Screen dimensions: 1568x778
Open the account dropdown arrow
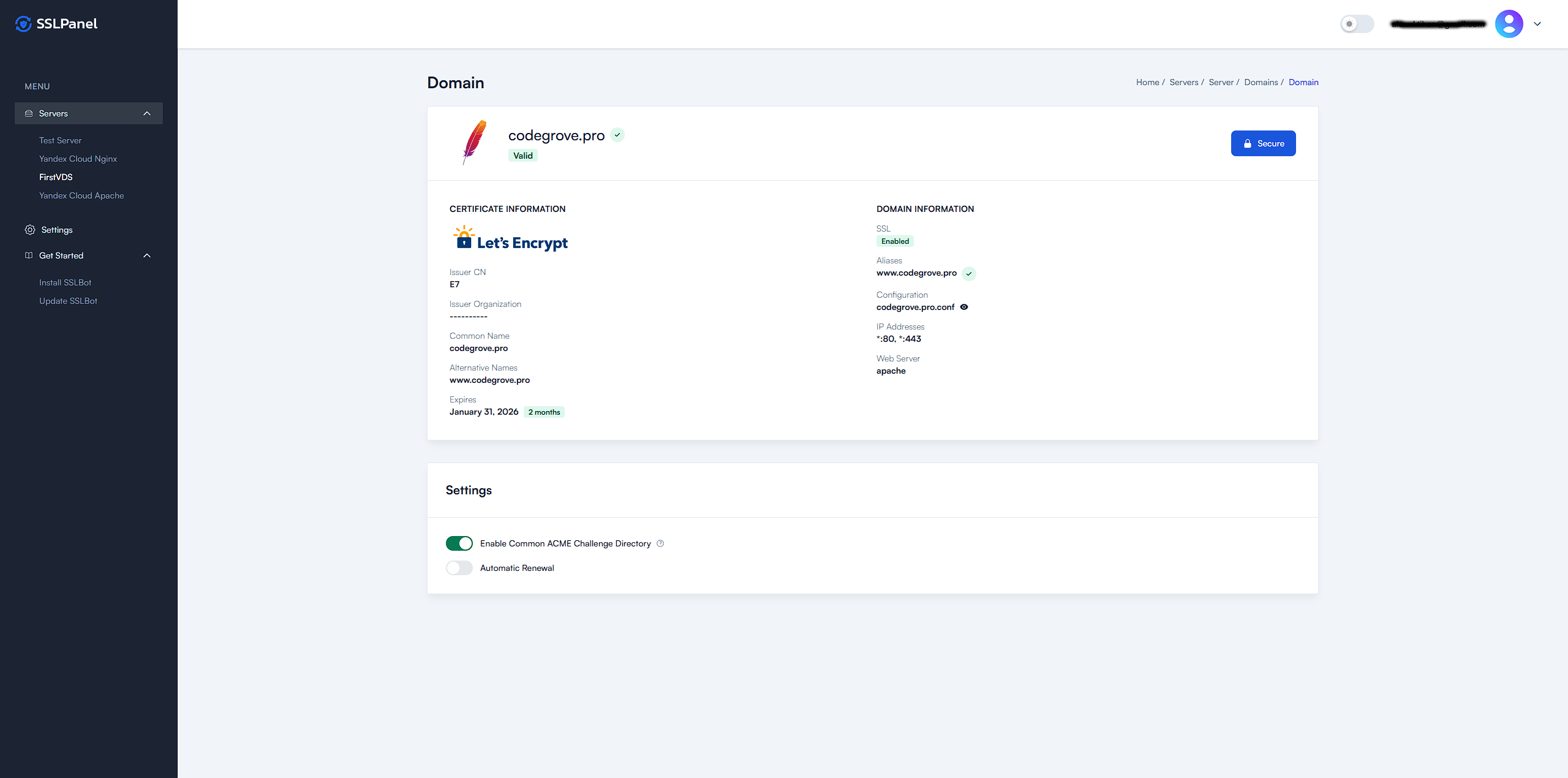pyautogui.click(x=1537, y=24)
